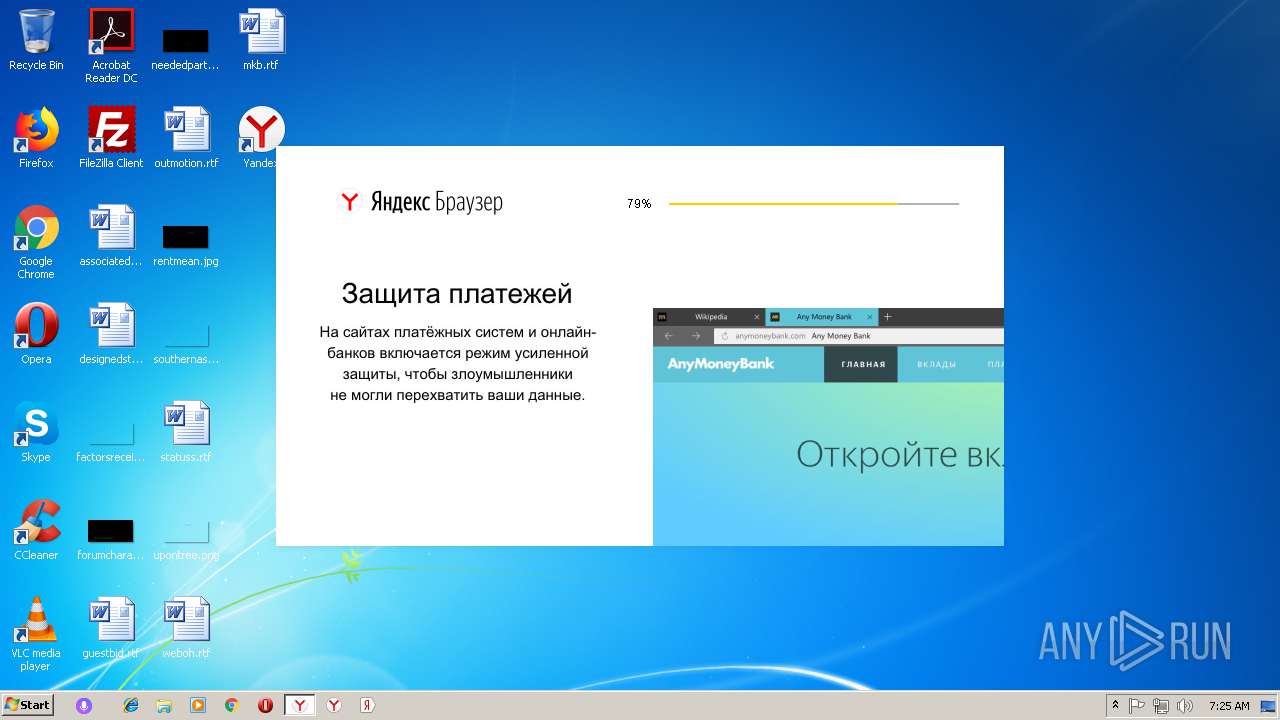Launch Windows Media Player from the taskbar
The image size is (1280, 720).
[198, 705]
